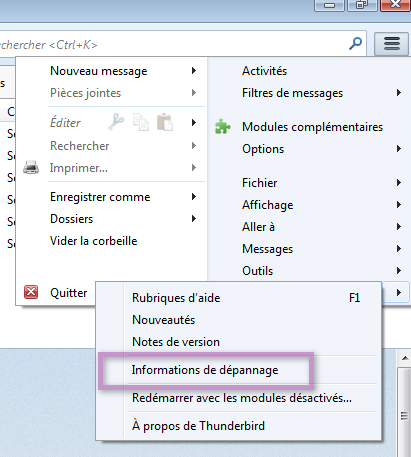The width and height of the screenshot is (411, 457).
Task: Open the hamburger application menu button
Action: click(x=392, y=44)
